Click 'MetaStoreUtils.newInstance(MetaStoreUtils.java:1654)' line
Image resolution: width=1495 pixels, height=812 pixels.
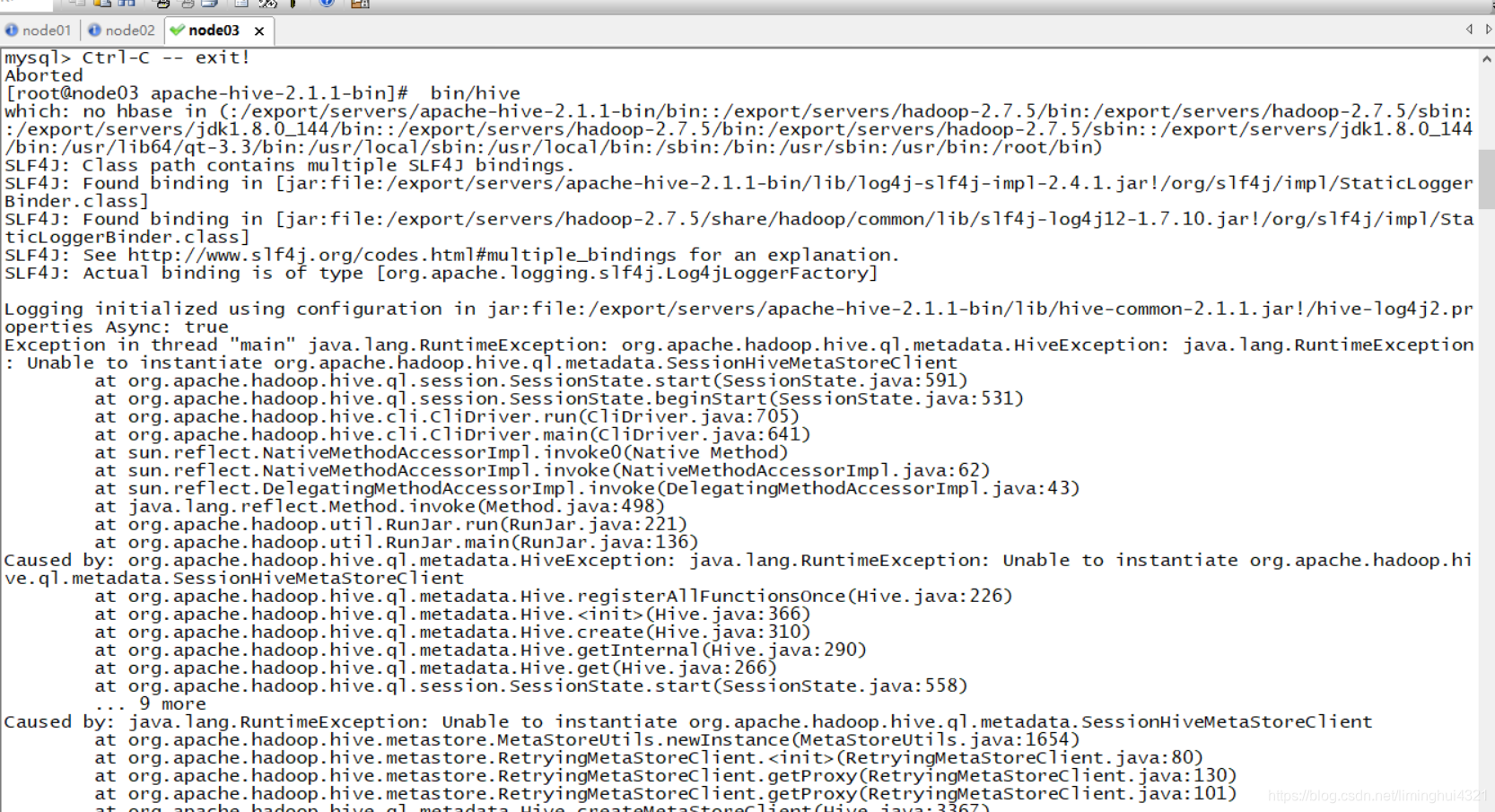coord(587,739)
